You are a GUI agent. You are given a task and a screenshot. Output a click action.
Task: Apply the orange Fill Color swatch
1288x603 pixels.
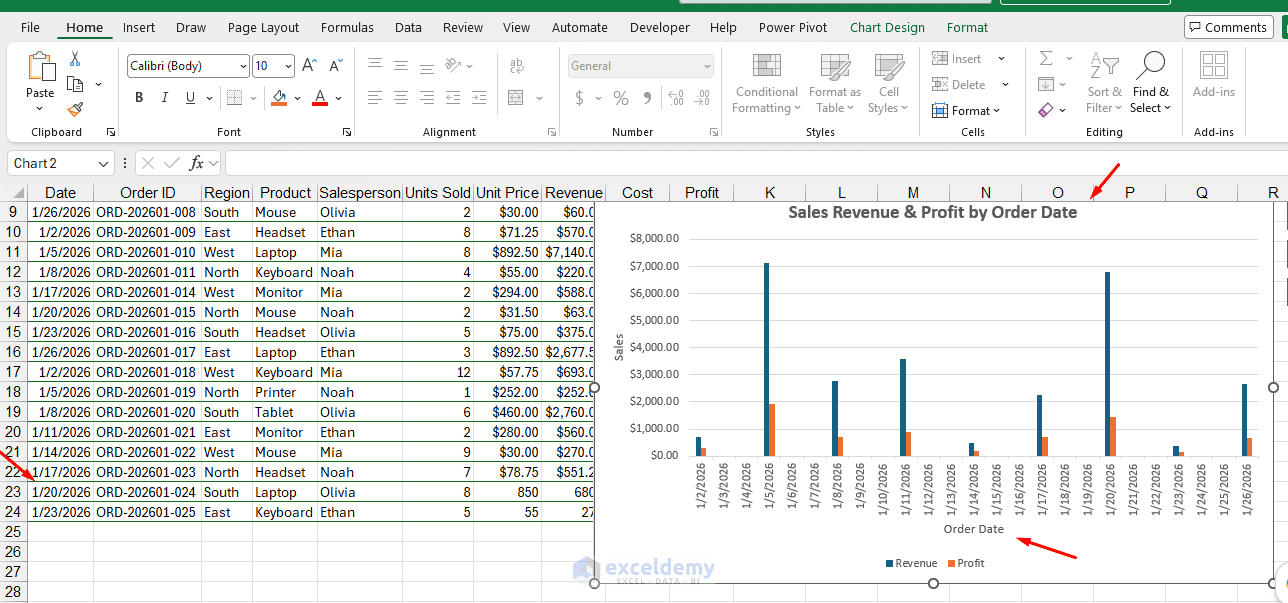pos(279,98)
